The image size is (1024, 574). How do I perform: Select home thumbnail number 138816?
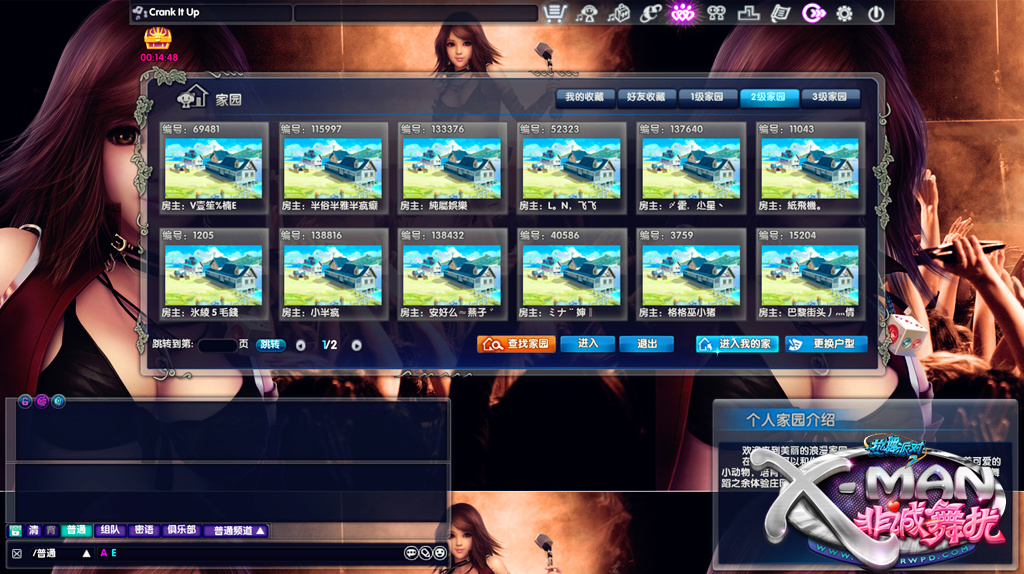click(x=333, y=274)
